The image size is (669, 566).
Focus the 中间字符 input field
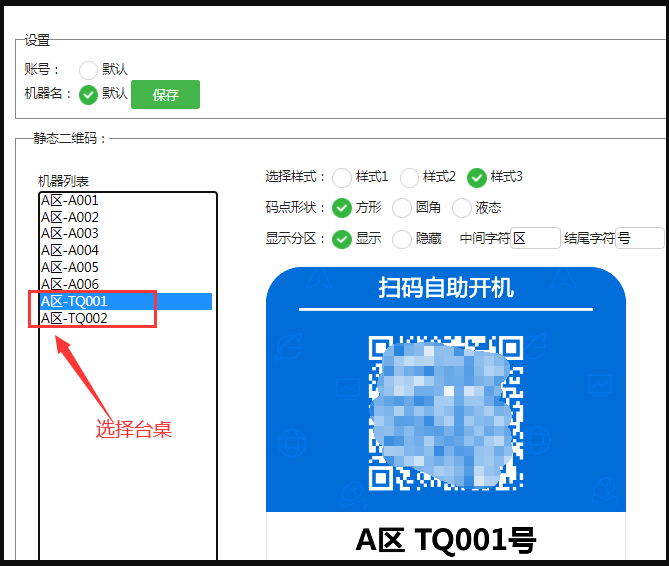[535, 238]
